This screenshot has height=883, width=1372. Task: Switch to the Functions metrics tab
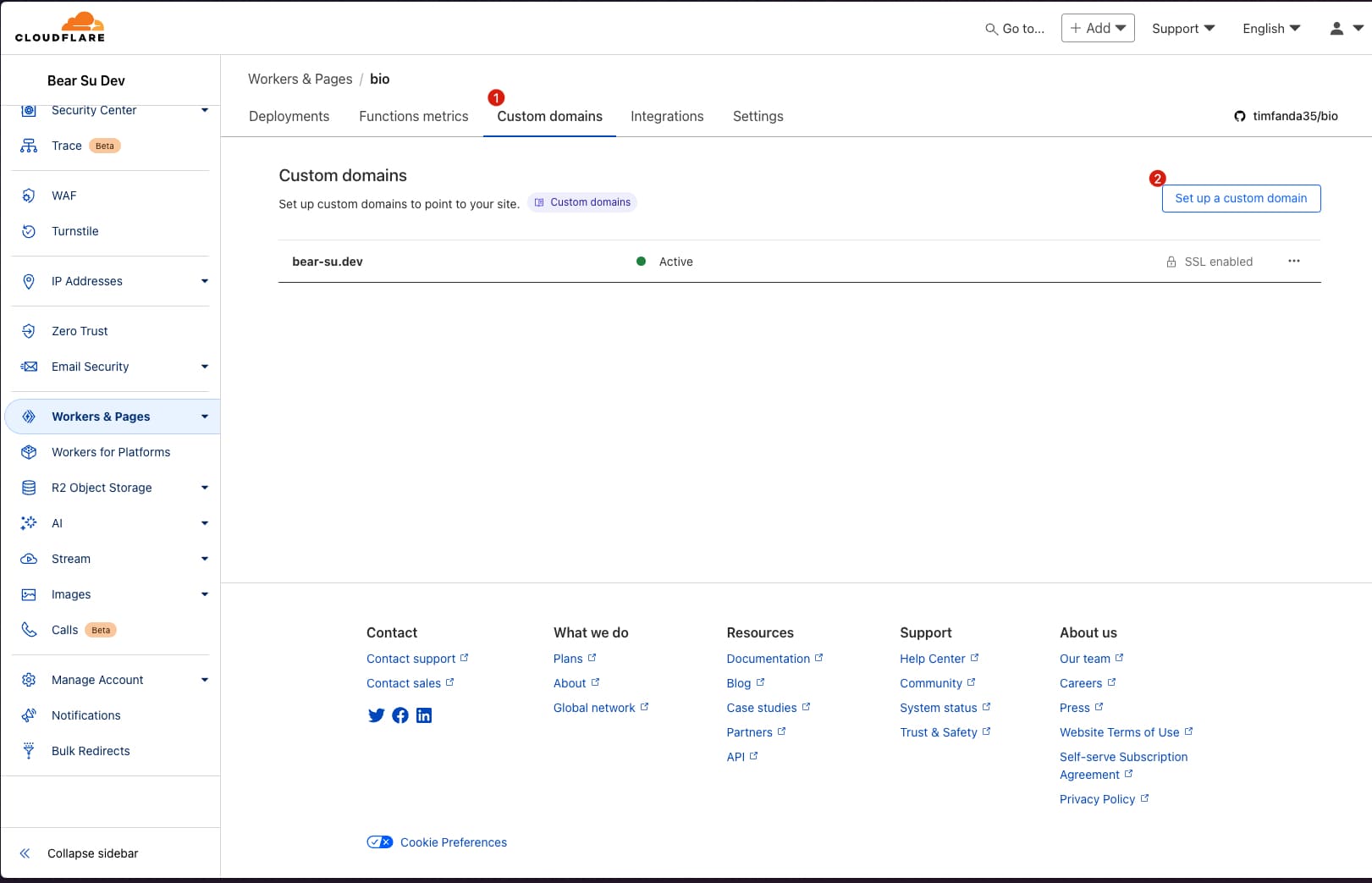point(413,116)
